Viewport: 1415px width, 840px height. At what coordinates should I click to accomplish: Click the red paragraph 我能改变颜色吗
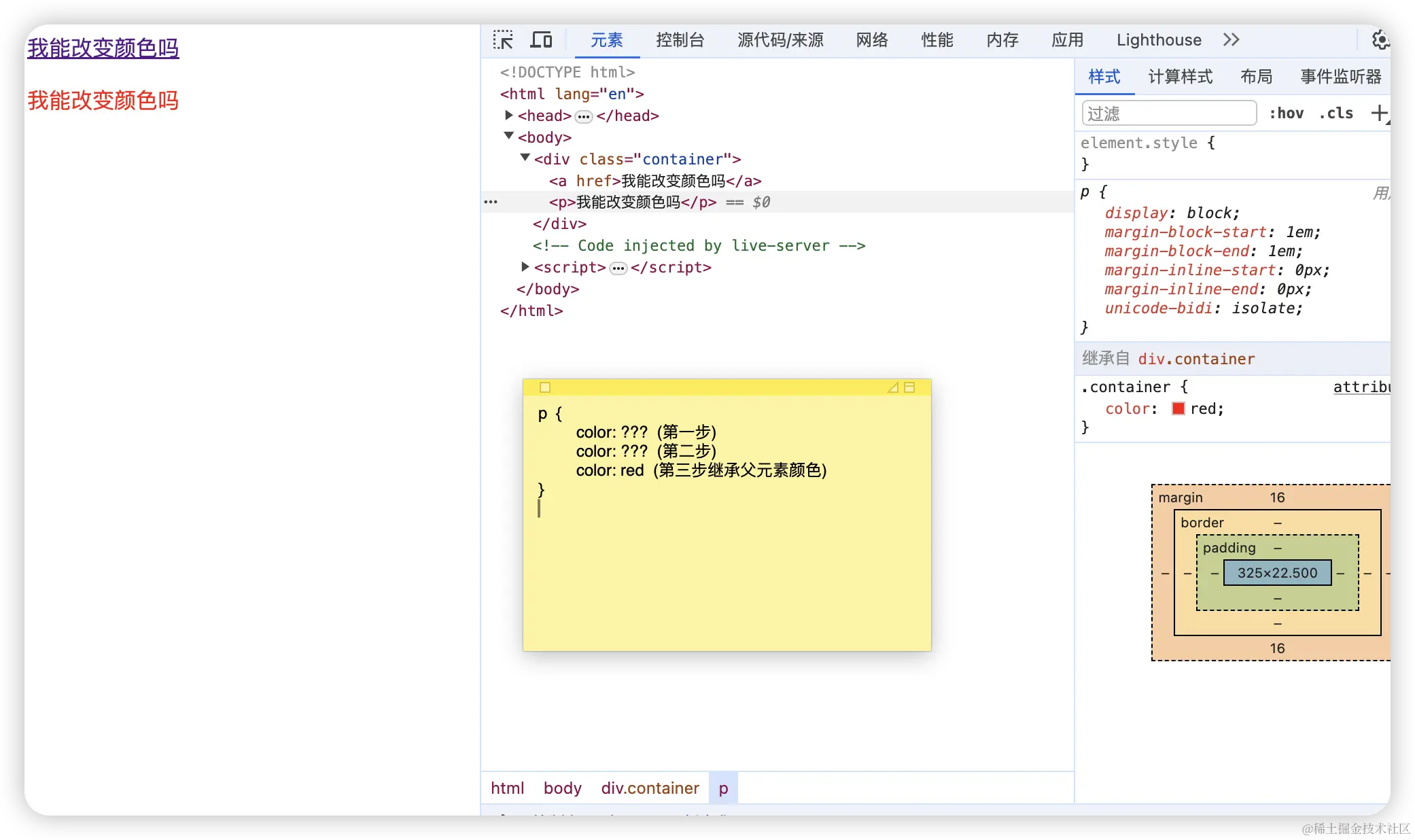point(103,101)
